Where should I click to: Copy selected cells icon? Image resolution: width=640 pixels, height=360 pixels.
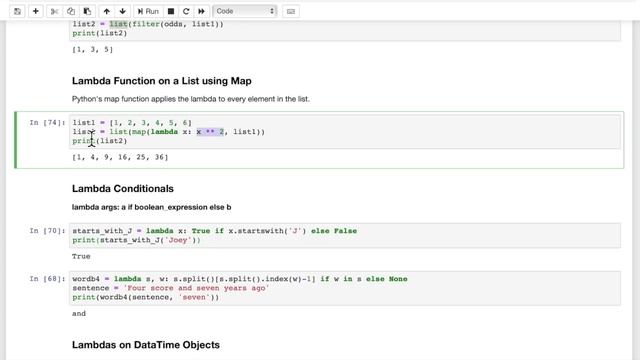pyautogui.click(x=71, y=11)
